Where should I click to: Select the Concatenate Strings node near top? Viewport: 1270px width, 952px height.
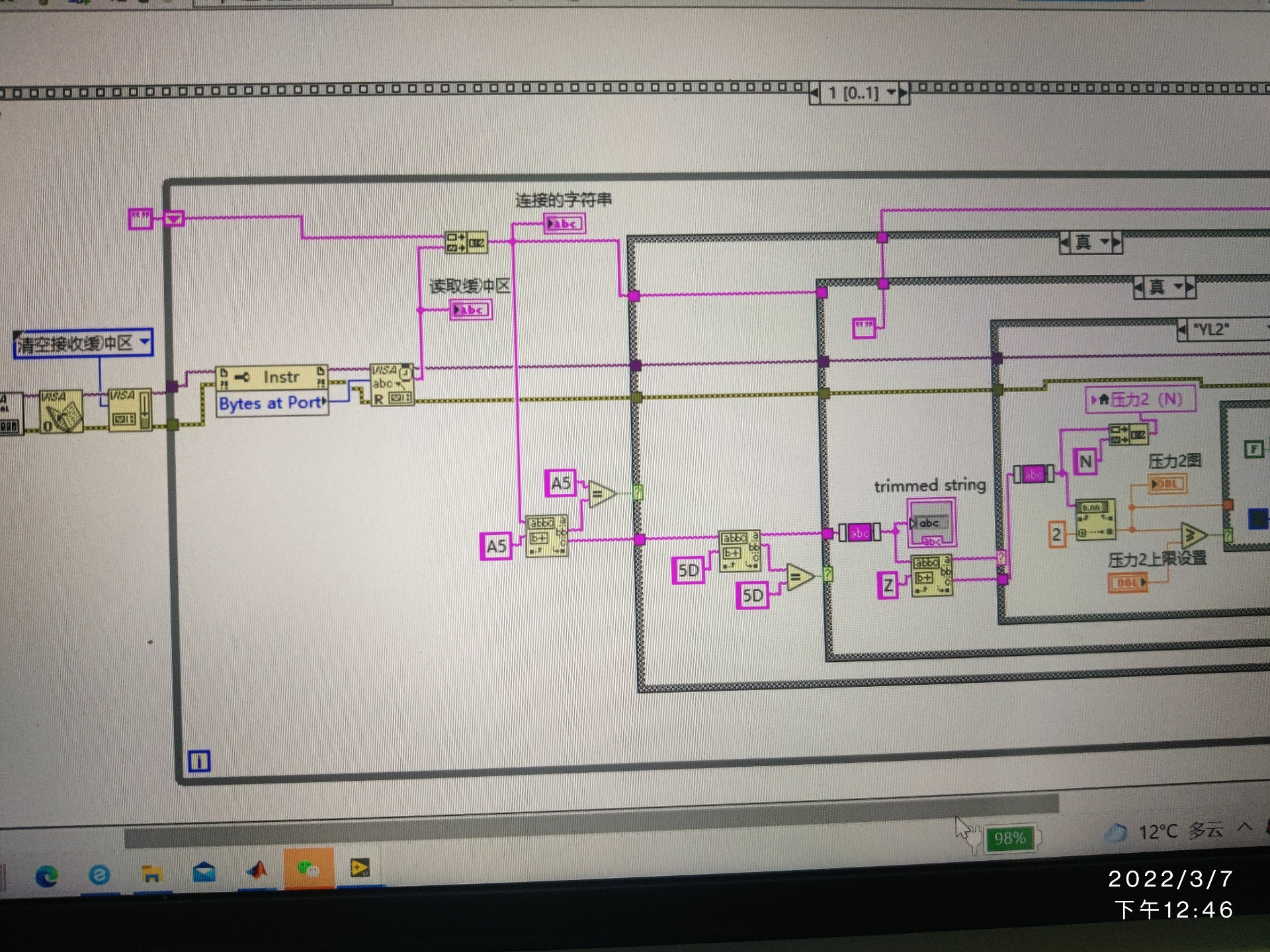pos(466,243)
